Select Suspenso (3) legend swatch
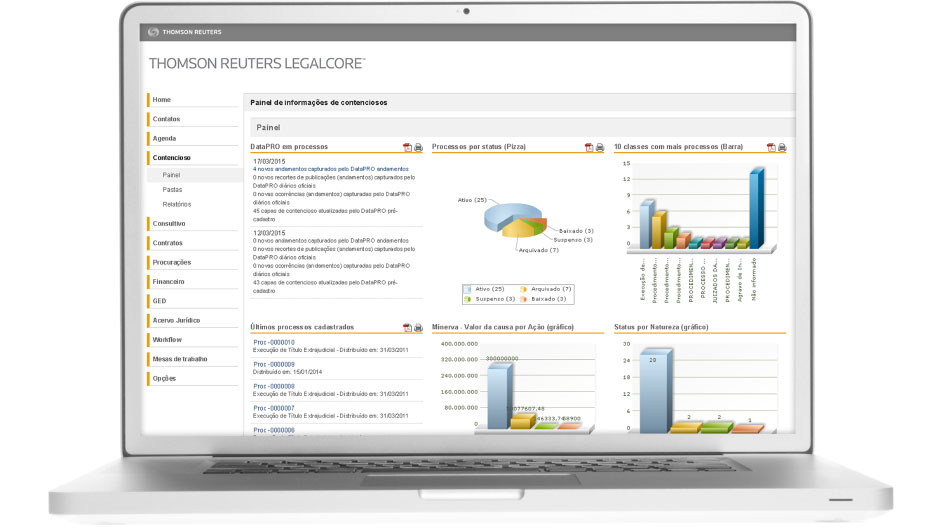Image resolution: width=940 pixels, height=528 pixels. pos(468,299)
